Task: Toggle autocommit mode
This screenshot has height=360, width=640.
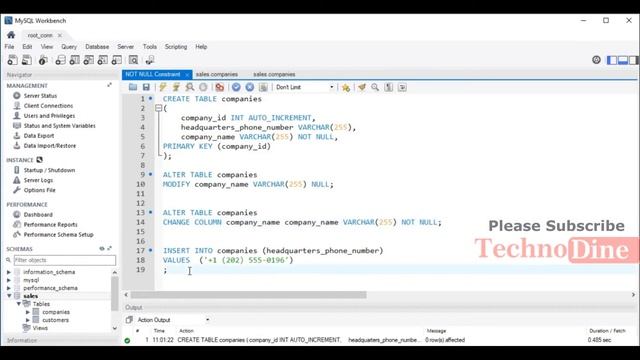Action: (263, 87)
